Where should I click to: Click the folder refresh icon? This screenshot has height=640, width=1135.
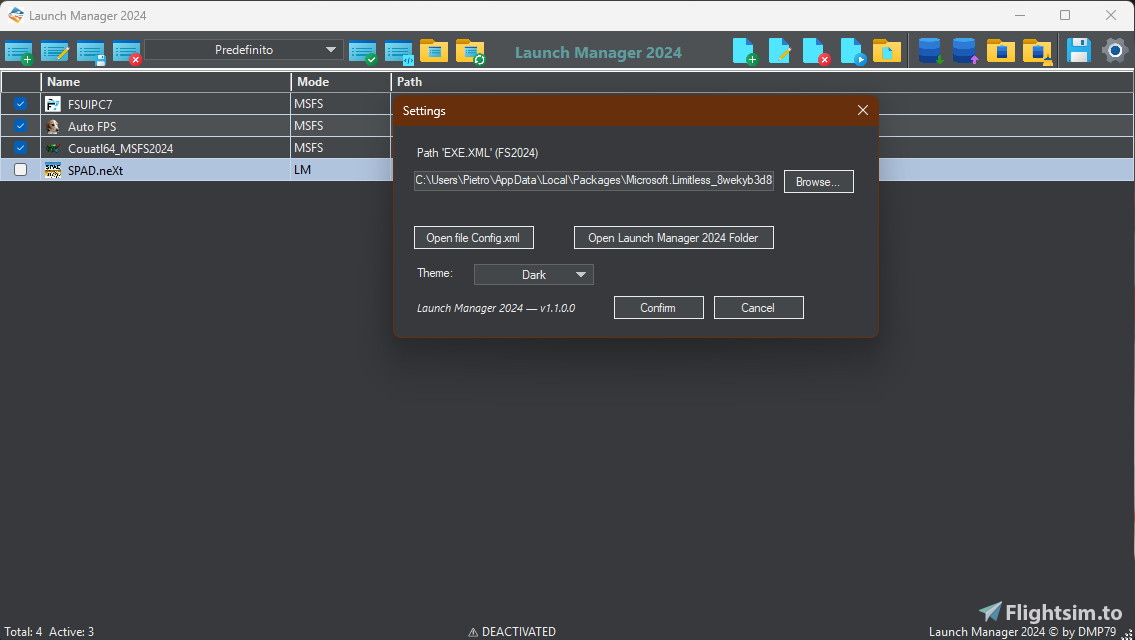point(471,52)
